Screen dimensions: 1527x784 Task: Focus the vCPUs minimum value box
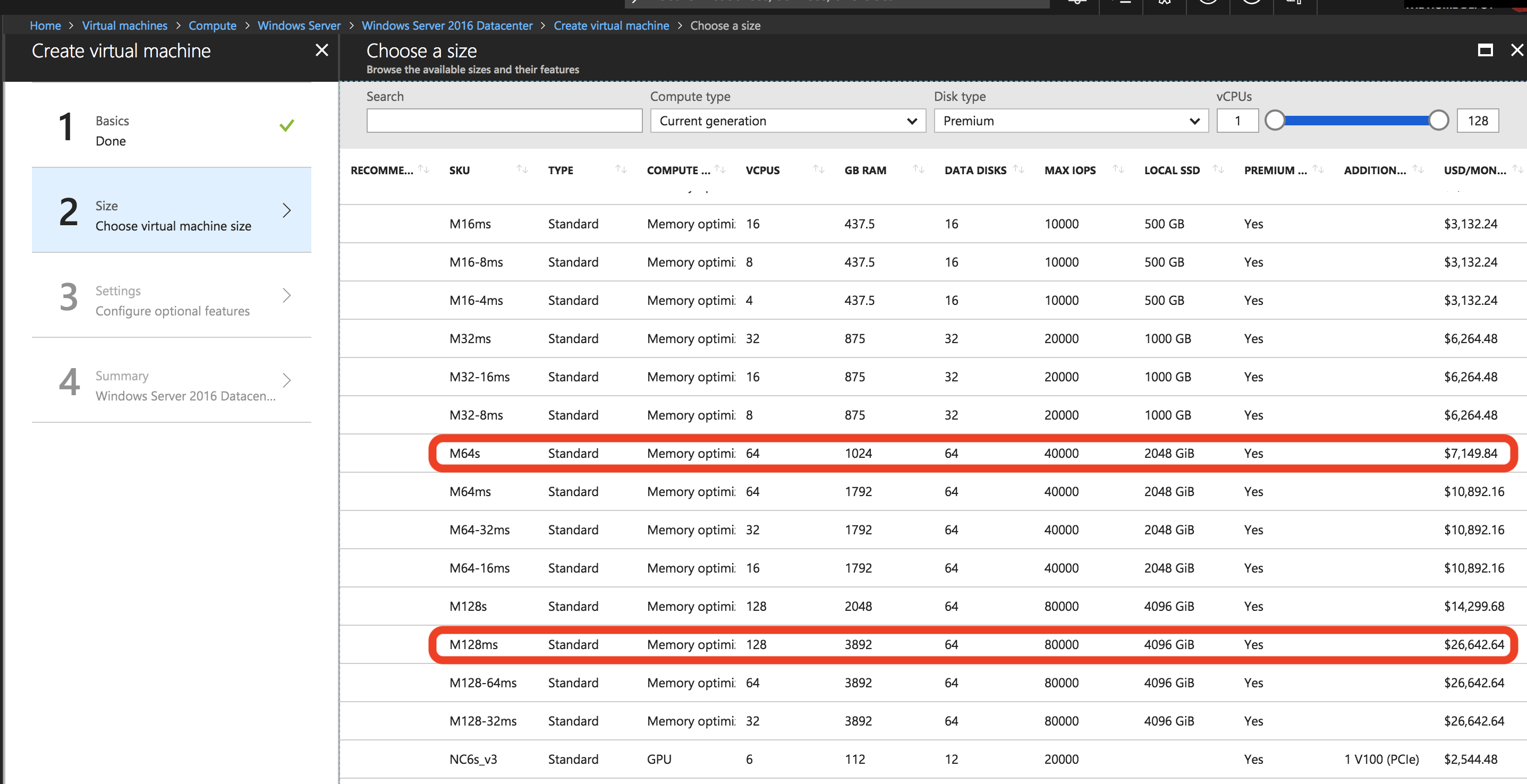pyautogui.click(x=1238, y=121)
